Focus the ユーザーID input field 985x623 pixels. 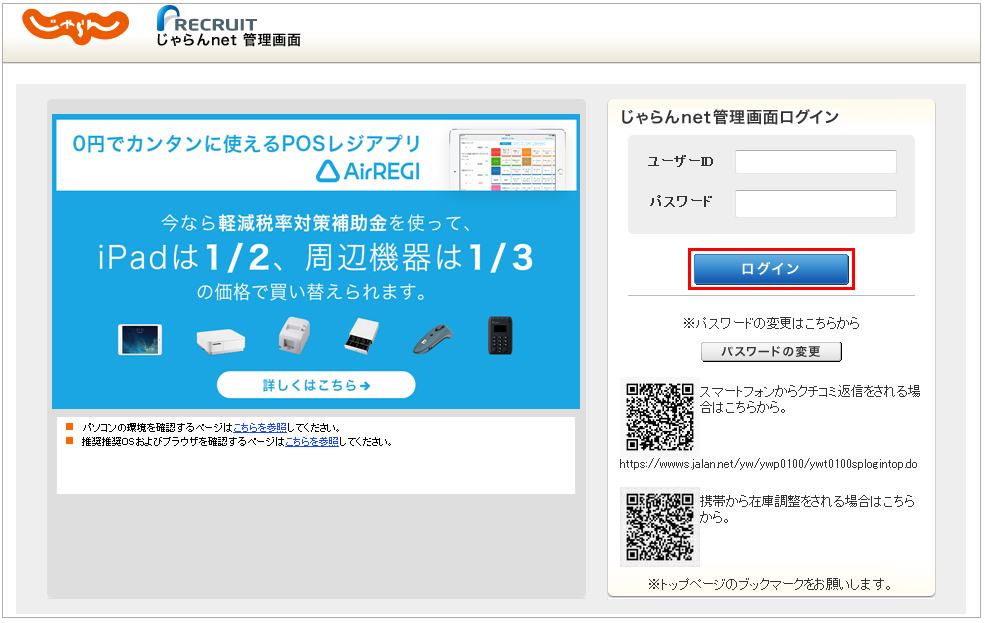point(815,162)
